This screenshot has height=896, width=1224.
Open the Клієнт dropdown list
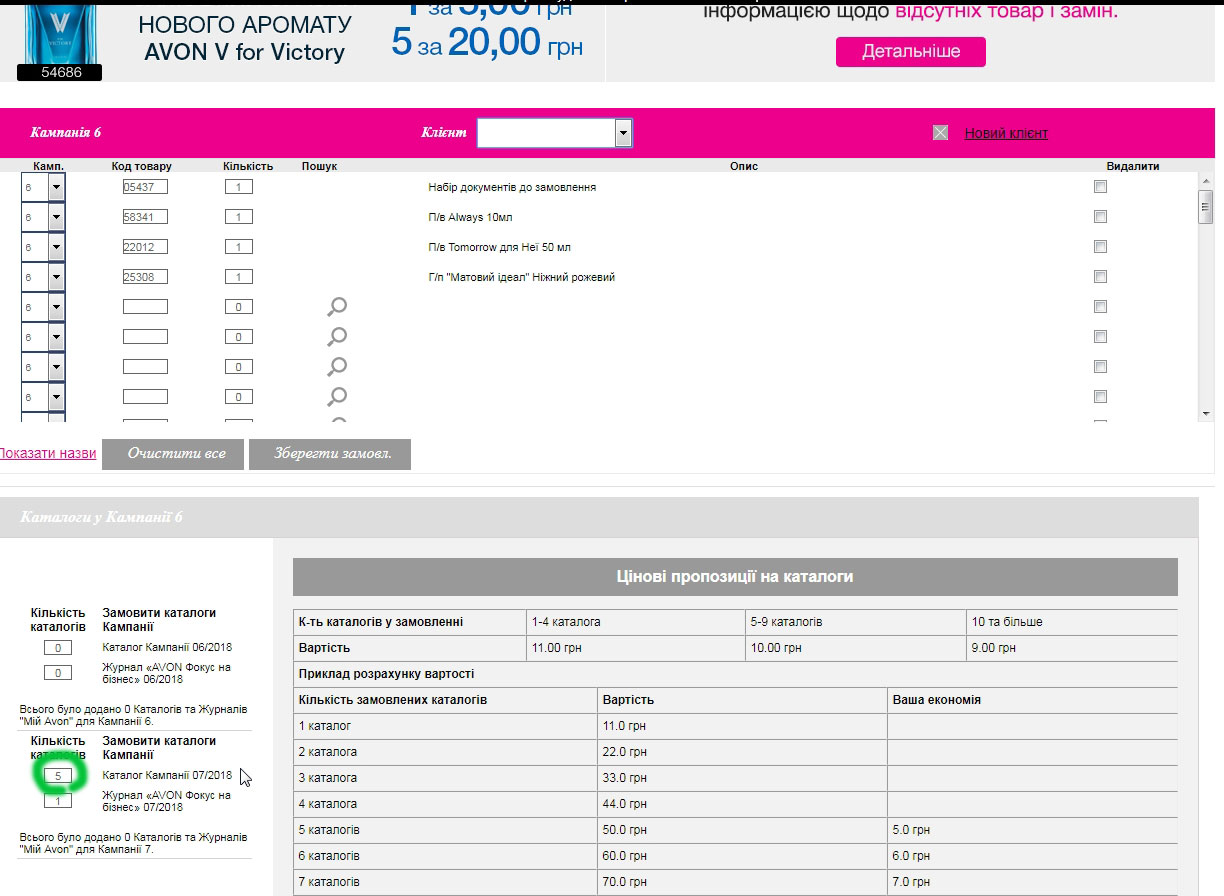pyautogui.click(x=623, y=133)
